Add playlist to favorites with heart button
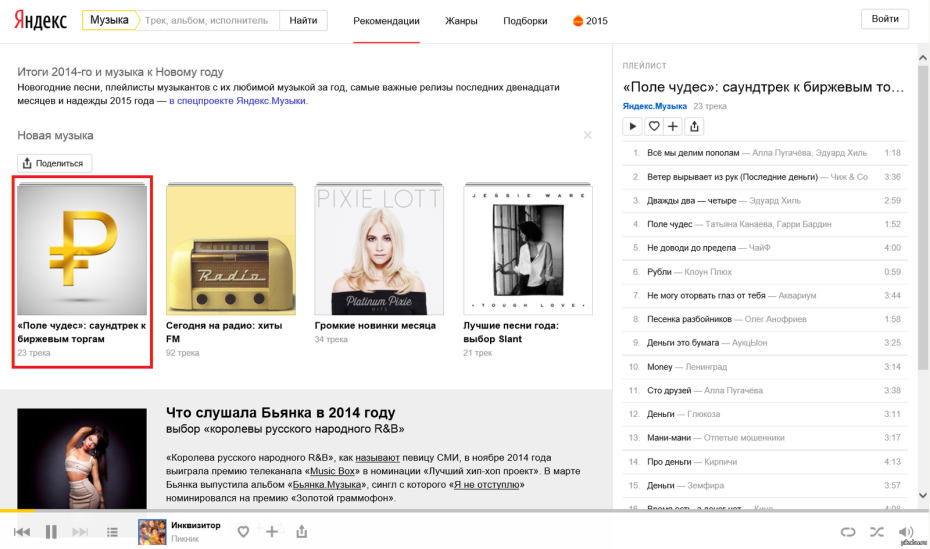930x549 pixels. click(x=654, y=126)
